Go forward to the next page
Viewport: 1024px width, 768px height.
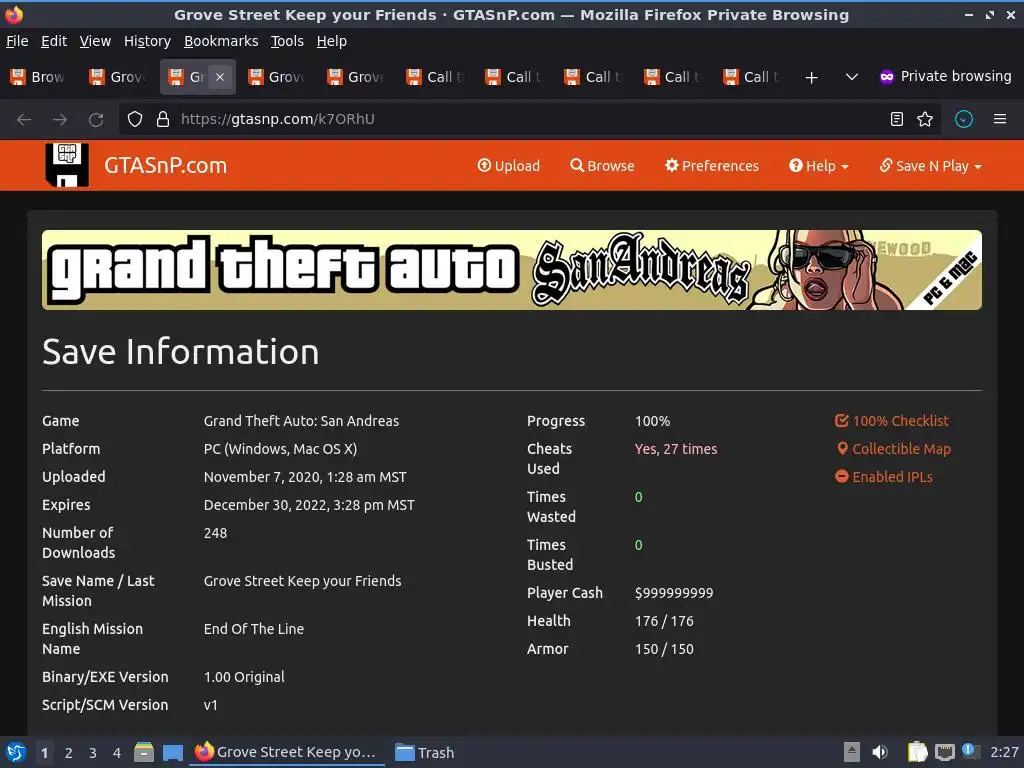click(59, 120)
